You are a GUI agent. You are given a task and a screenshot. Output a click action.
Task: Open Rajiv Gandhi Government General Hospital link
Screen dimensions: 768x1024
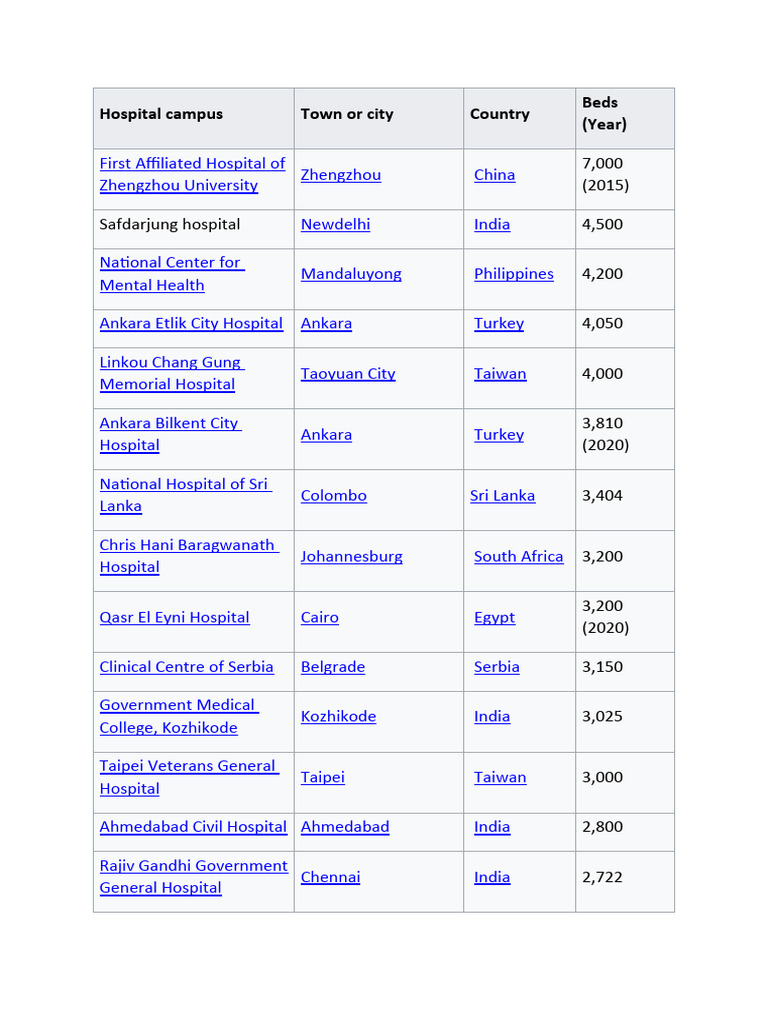pyautogui.click(x=193, y=866)
